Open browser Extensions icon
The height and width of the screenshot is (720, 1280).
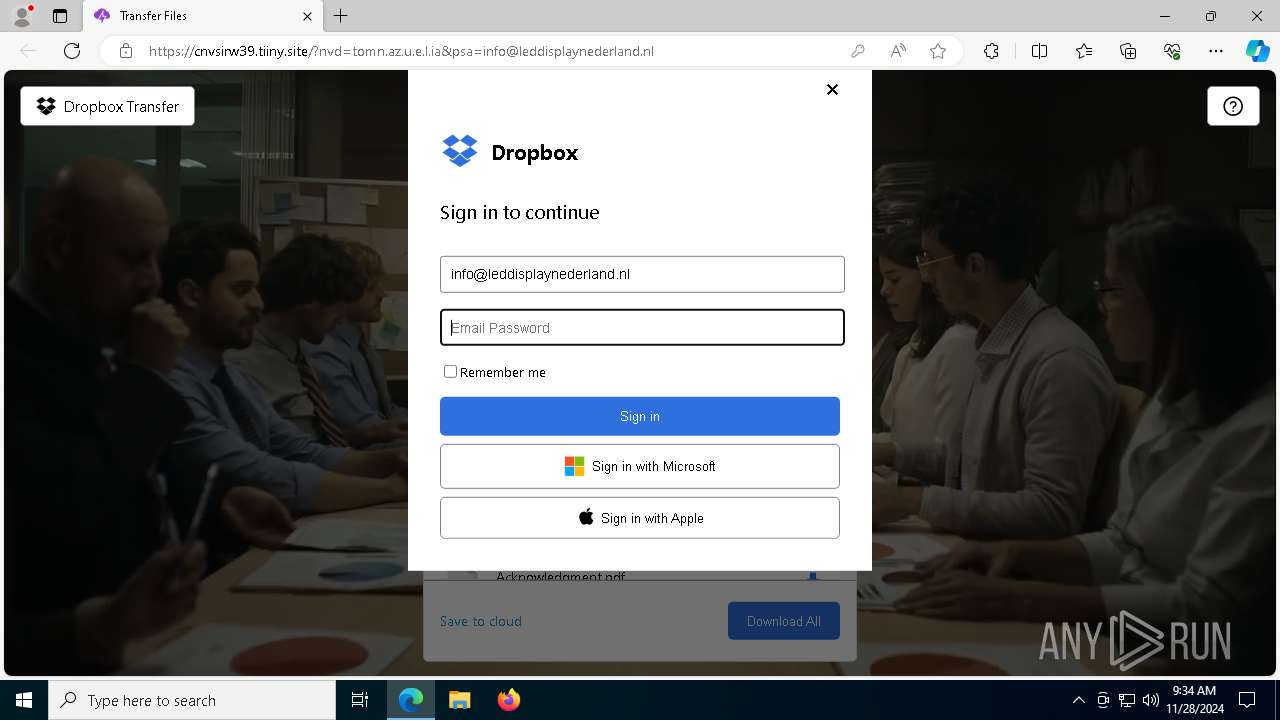click(x=991, y=51)
